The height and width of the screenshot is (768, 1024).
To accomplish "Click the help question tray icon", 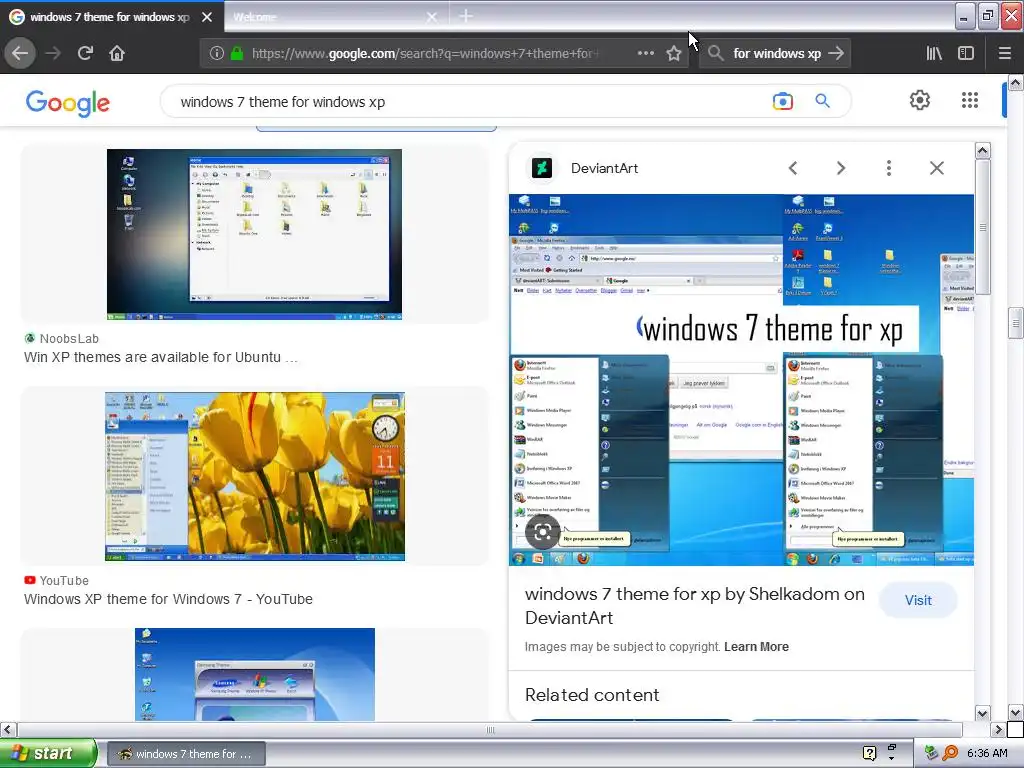I will click(869, 753).
